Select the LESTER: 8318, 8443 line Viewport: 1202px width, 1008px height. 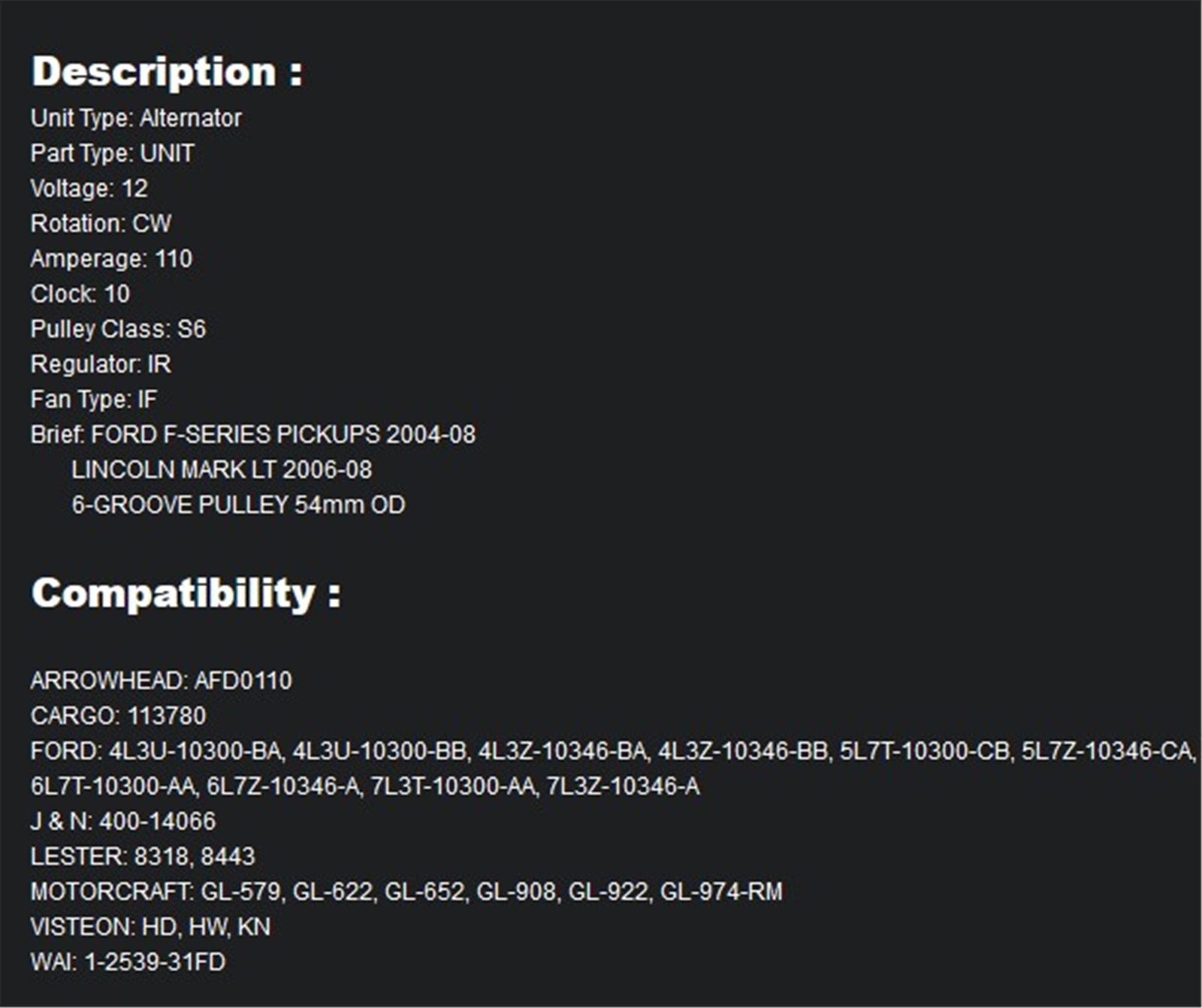[x=143, y=856]
